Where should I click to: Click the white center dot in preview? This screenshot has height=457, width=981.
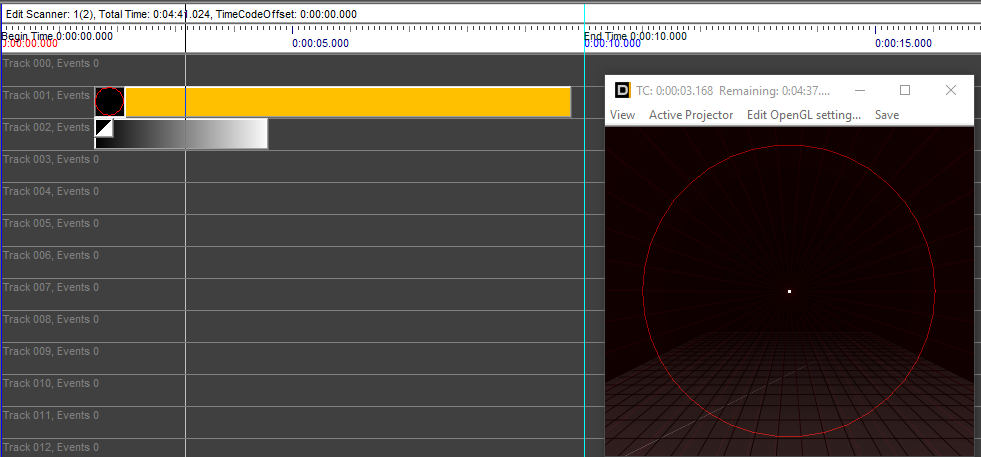click(x=789, y=291)
